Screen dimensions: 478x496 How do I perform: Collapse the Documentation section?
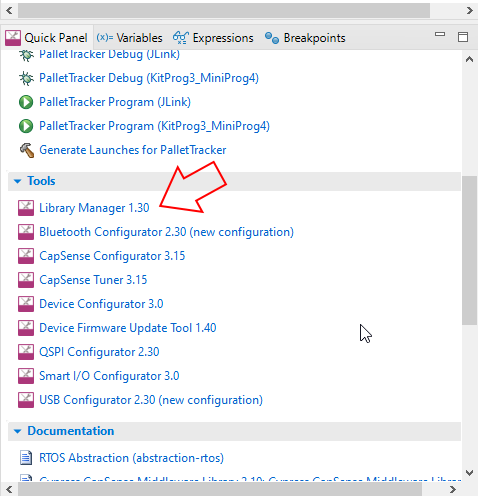tap(17, 431)
